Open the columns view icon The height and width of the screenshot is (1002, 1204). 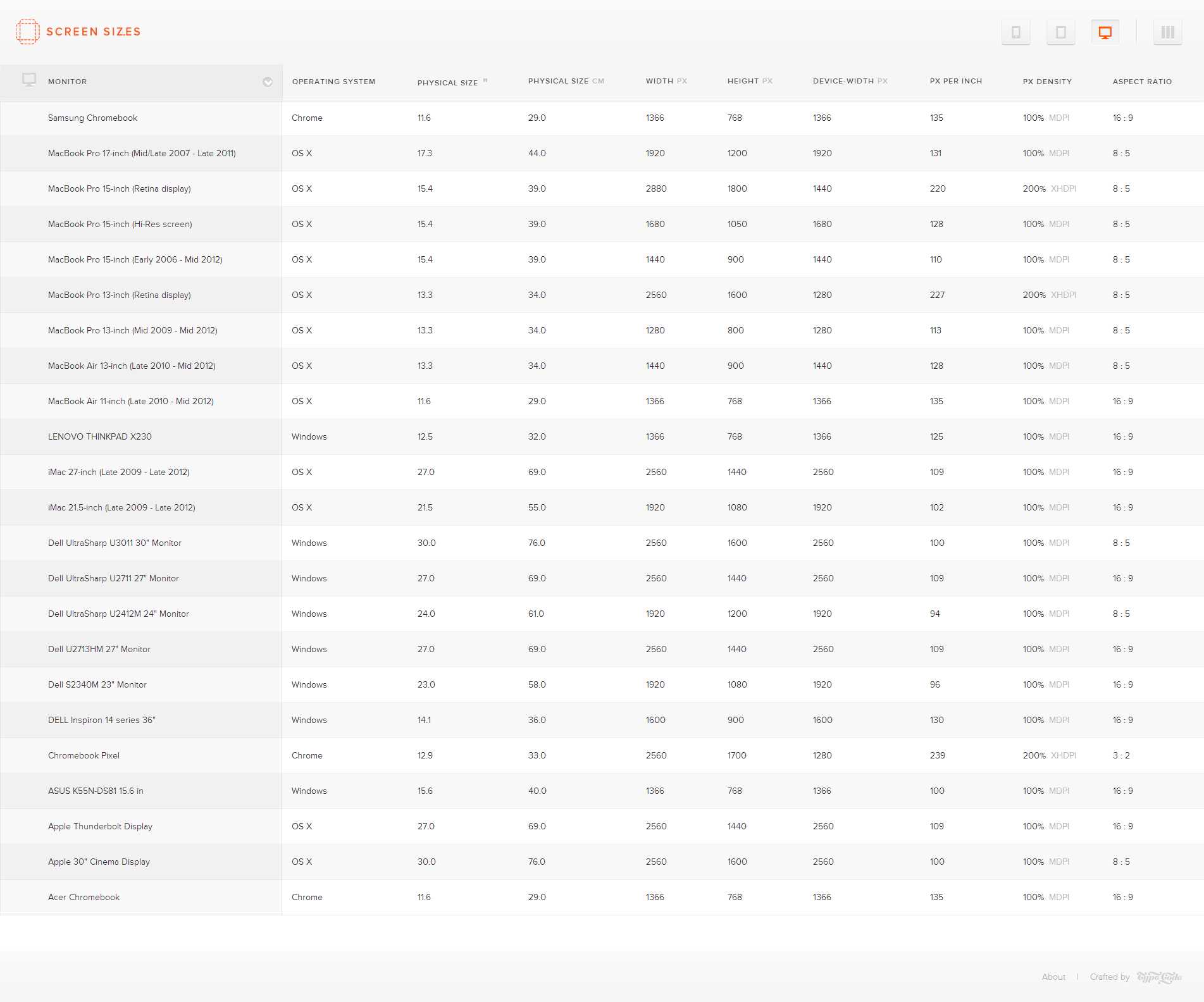point(1168,32)
